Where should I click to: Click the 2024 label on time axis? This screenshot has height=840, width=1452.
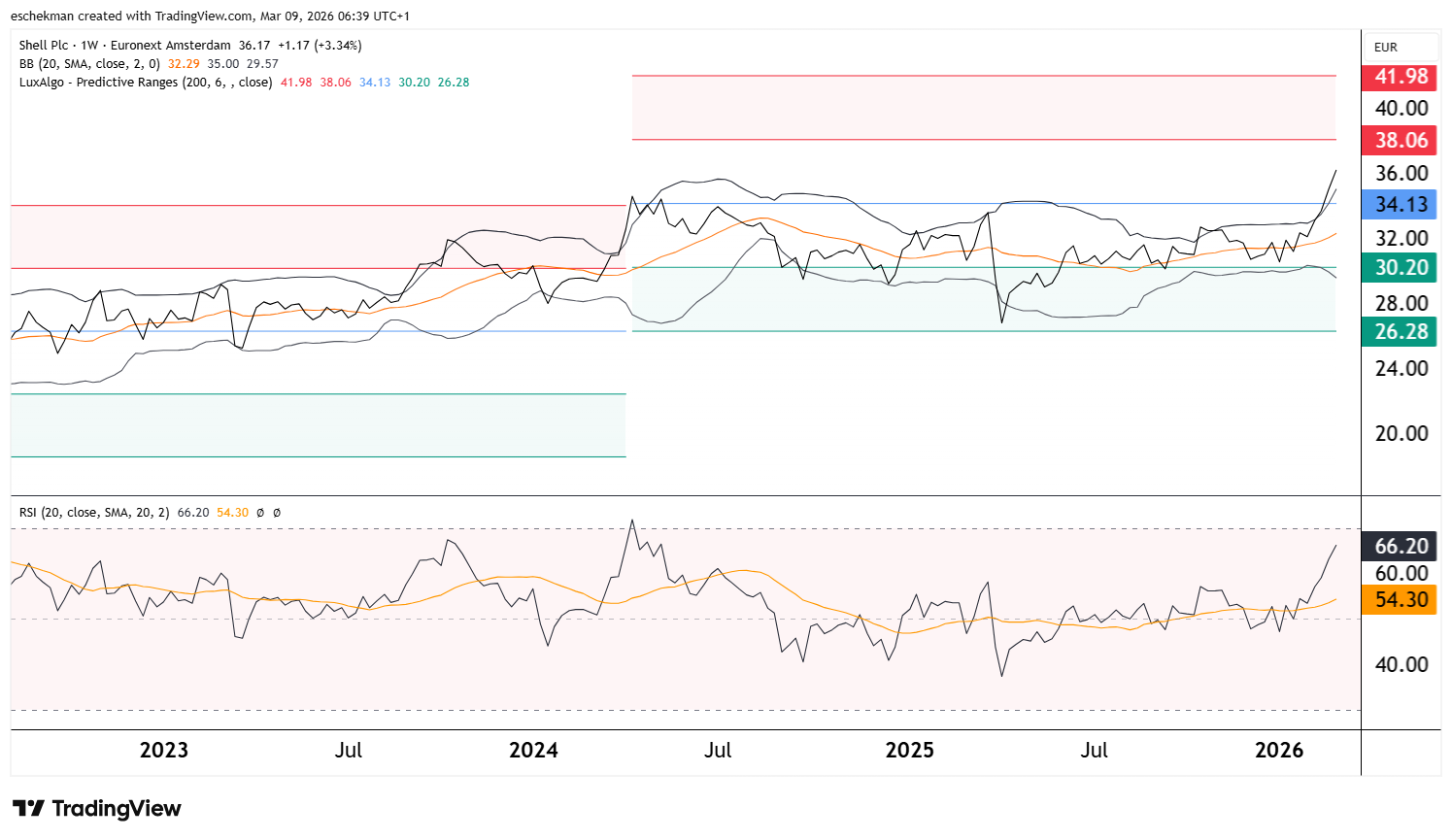coord(533,751)
